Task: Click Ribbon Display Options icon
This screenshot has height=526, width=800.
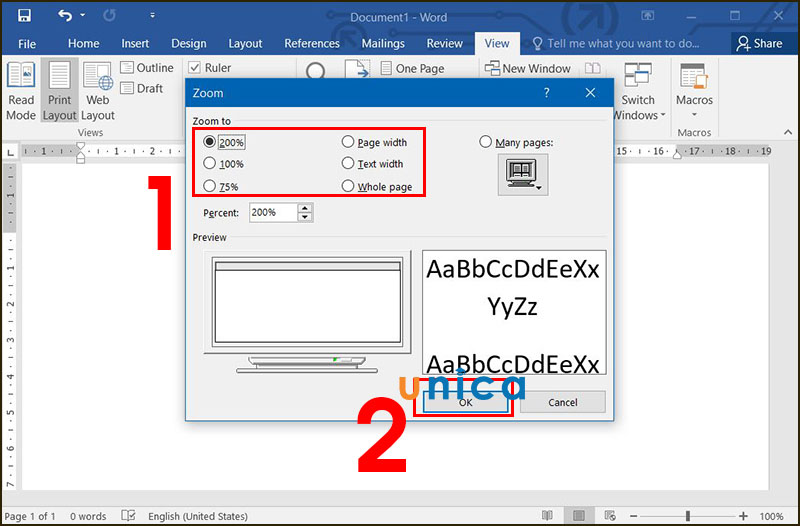Action: point(647,16)
